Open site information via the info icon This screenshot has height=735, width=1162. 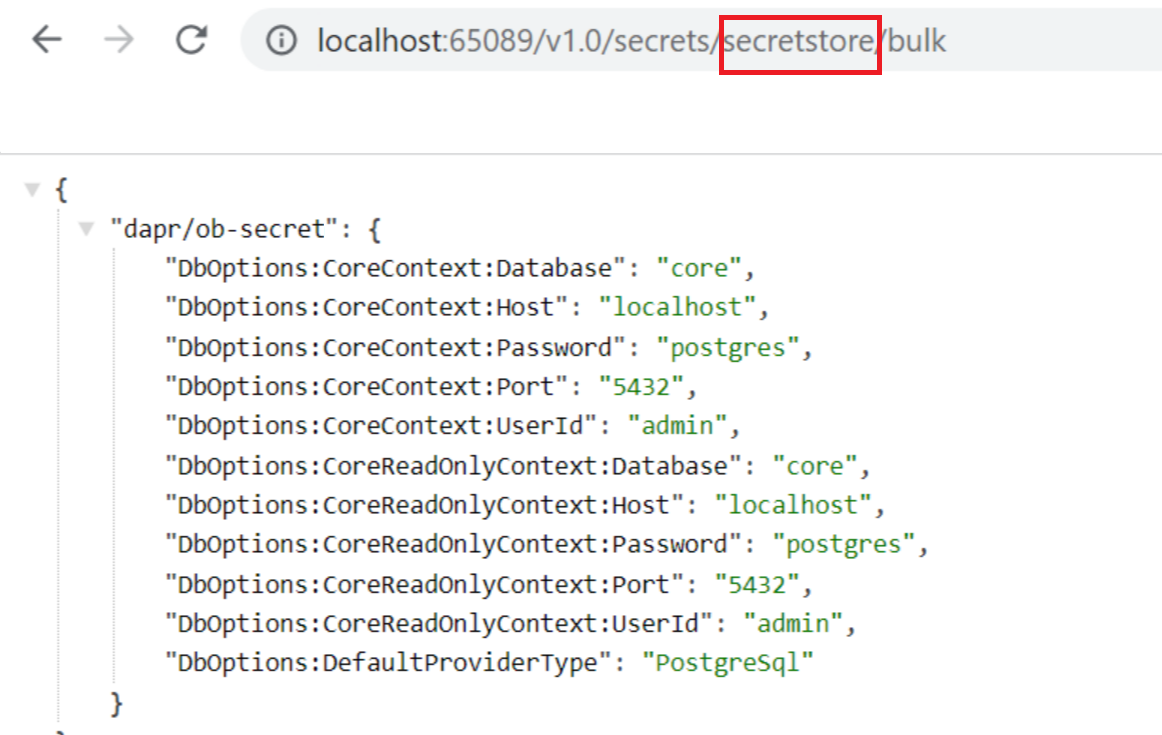tap(281, 41)
